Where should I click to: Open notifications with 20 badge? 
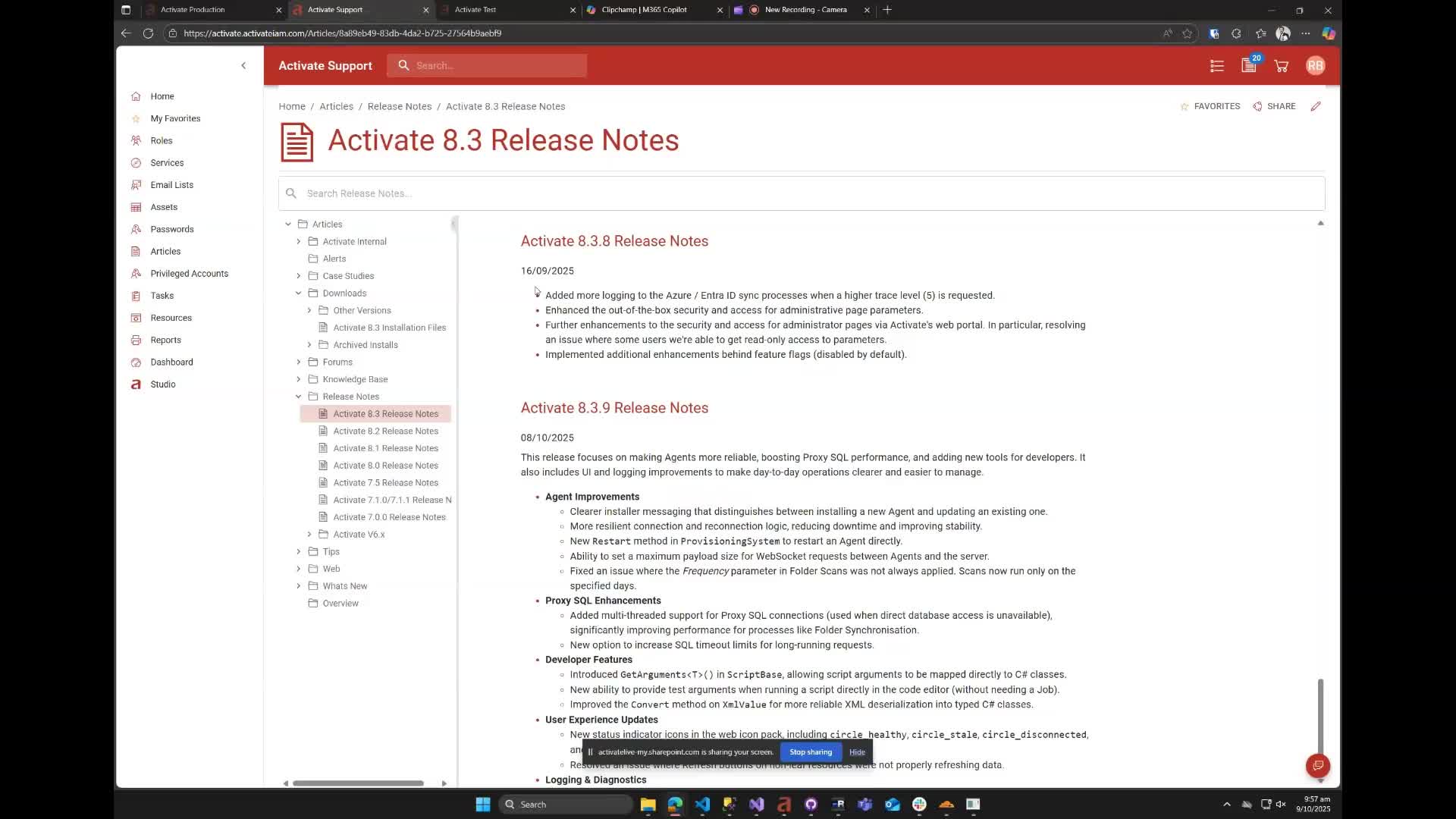tap(1249, 65)
